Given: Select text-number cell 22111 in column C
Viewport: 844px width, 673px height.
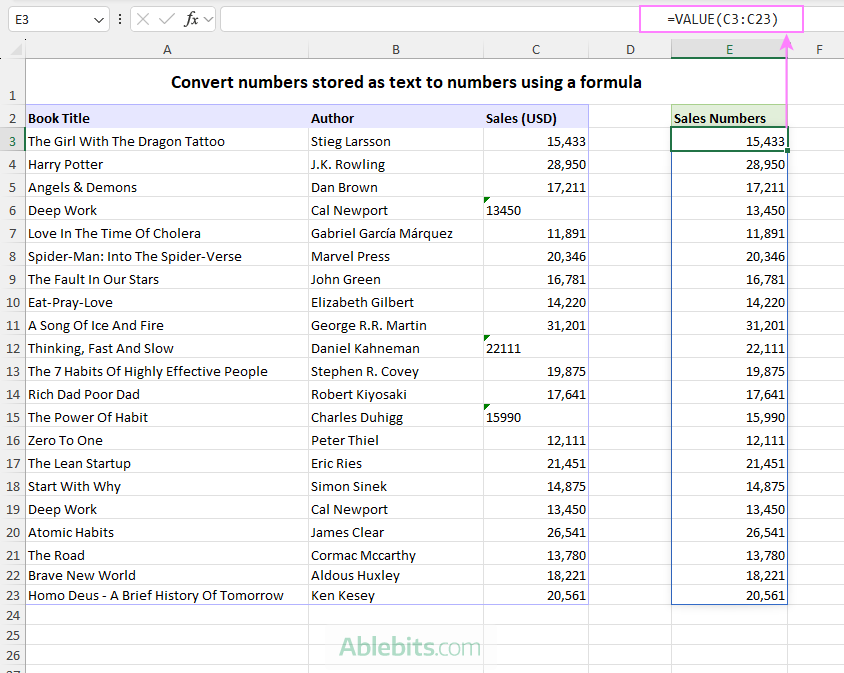Looking at the screenshot, I should click(x=536, y=348).
